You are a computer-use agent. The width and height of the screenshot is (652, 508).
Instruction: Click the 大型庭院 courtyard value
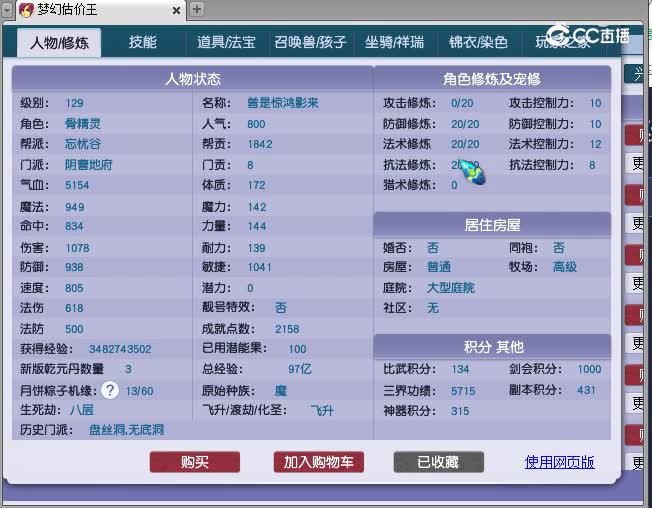pos(451,288)
